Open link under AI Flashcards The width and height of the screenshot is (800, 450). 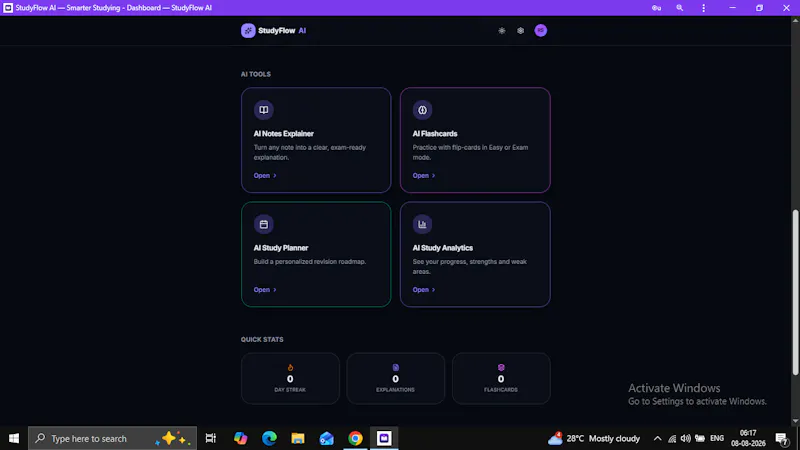pos(423,176)
